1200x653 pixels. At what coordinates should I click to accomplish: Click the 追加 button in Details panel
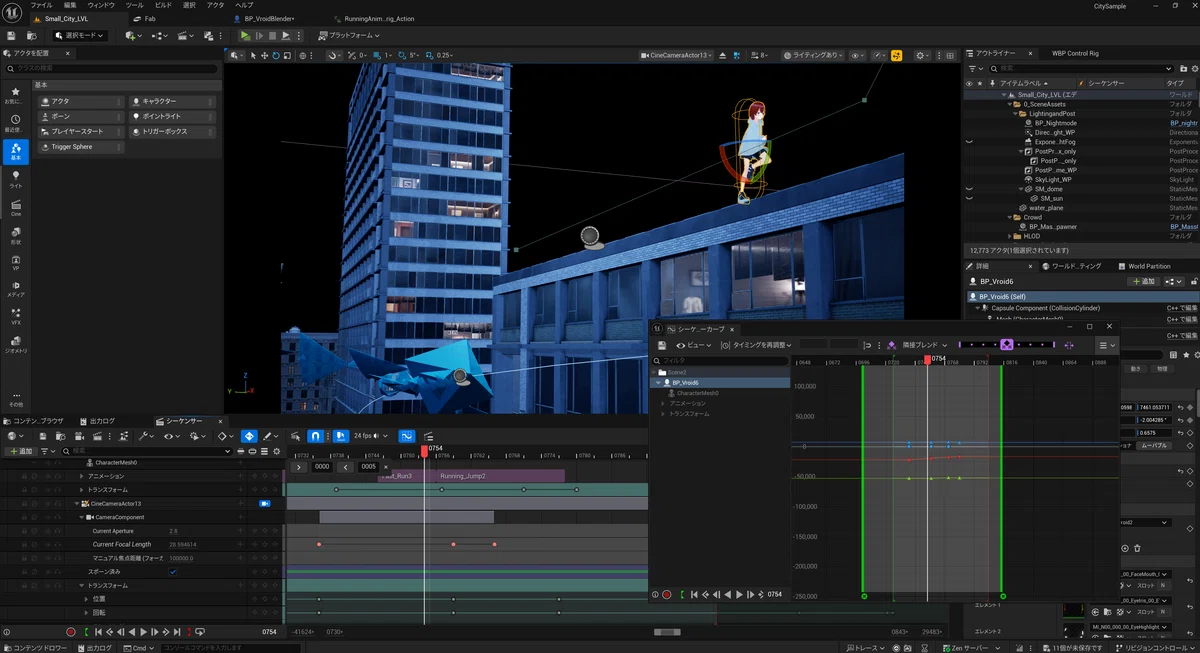point(1143,281)
